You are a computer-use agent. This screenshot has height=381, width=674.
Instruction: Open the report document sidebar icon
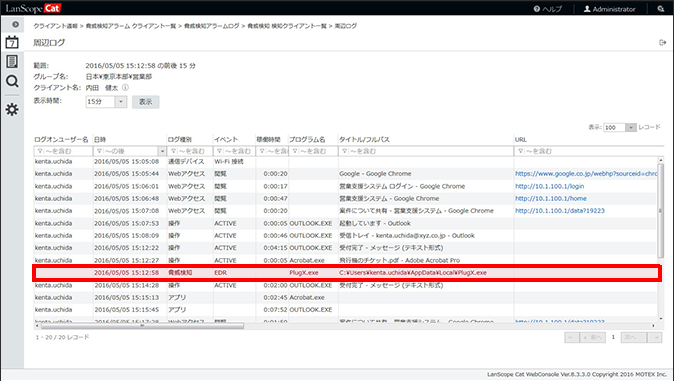tap(12, 61)
